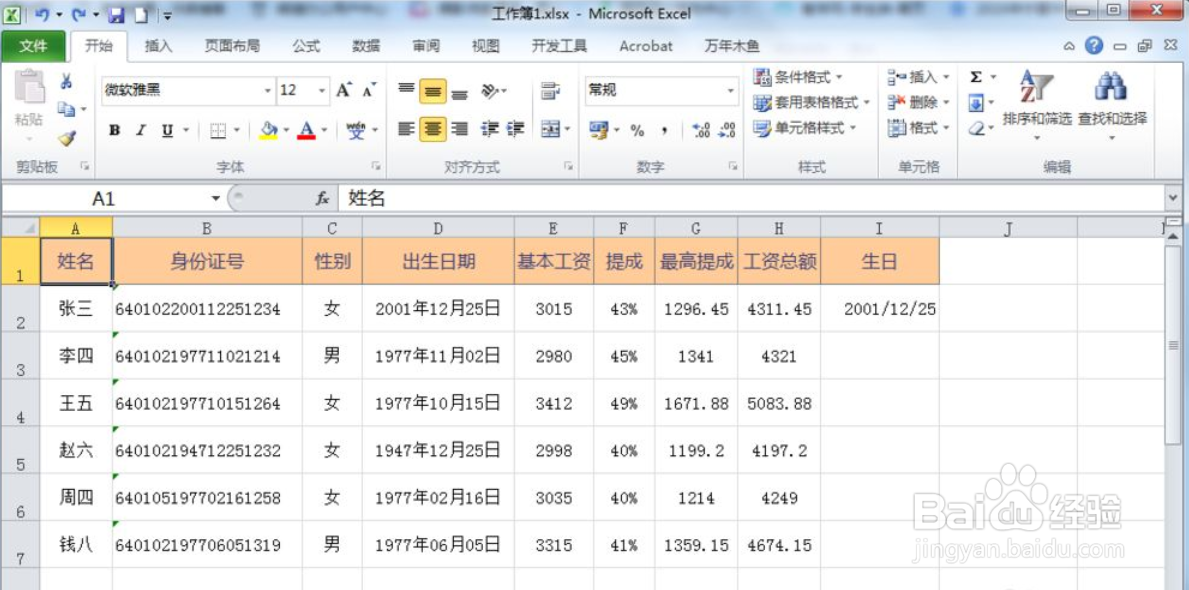This screenshot has width=1189, height=590.
Task: Click the 查找和选择 find and select icon
Action: 1110,90
